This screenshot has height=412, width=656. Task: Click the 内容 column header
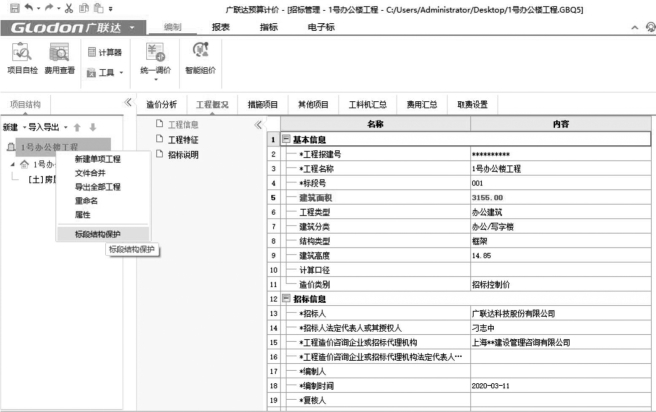pos(561,124)
